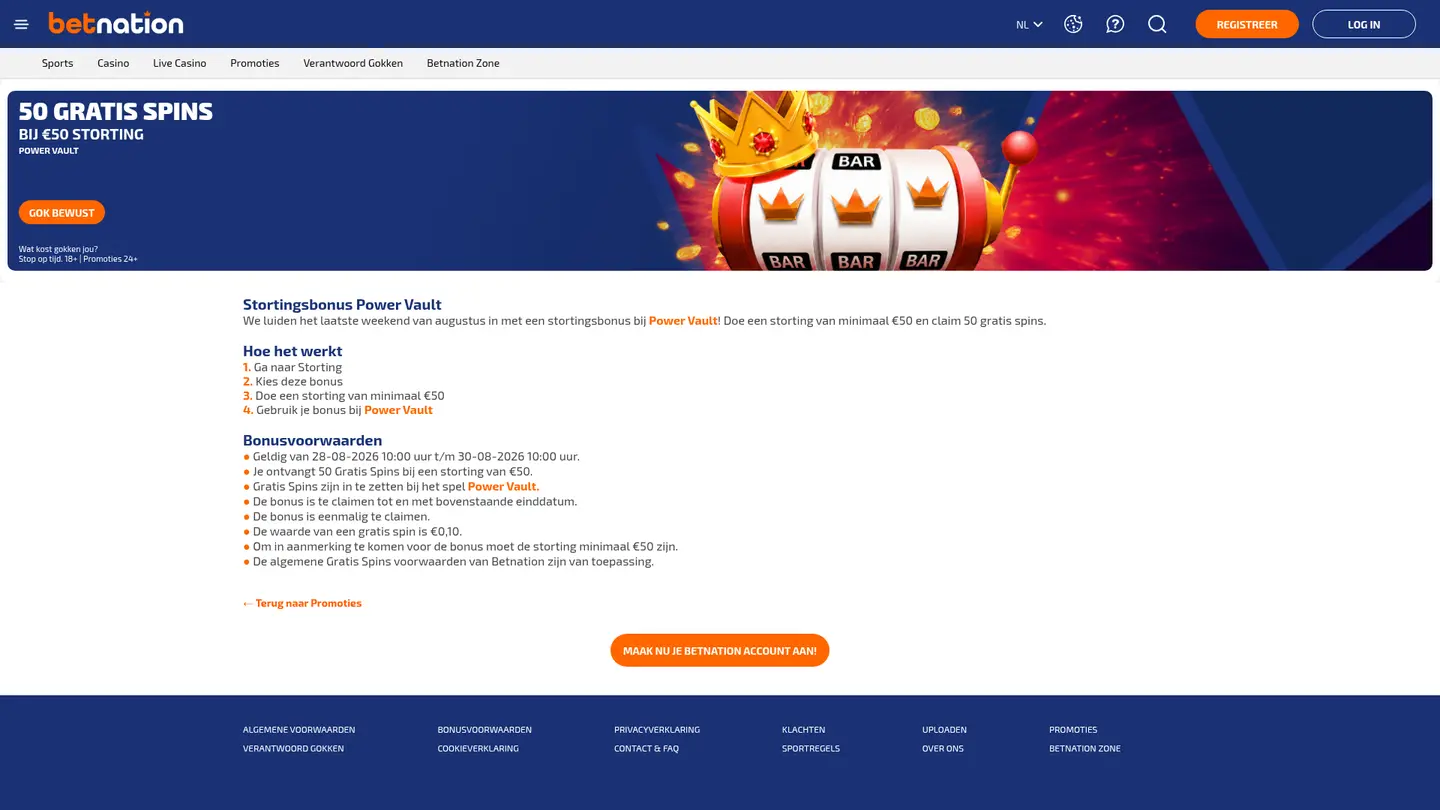Open the Sports menu item

58,63
